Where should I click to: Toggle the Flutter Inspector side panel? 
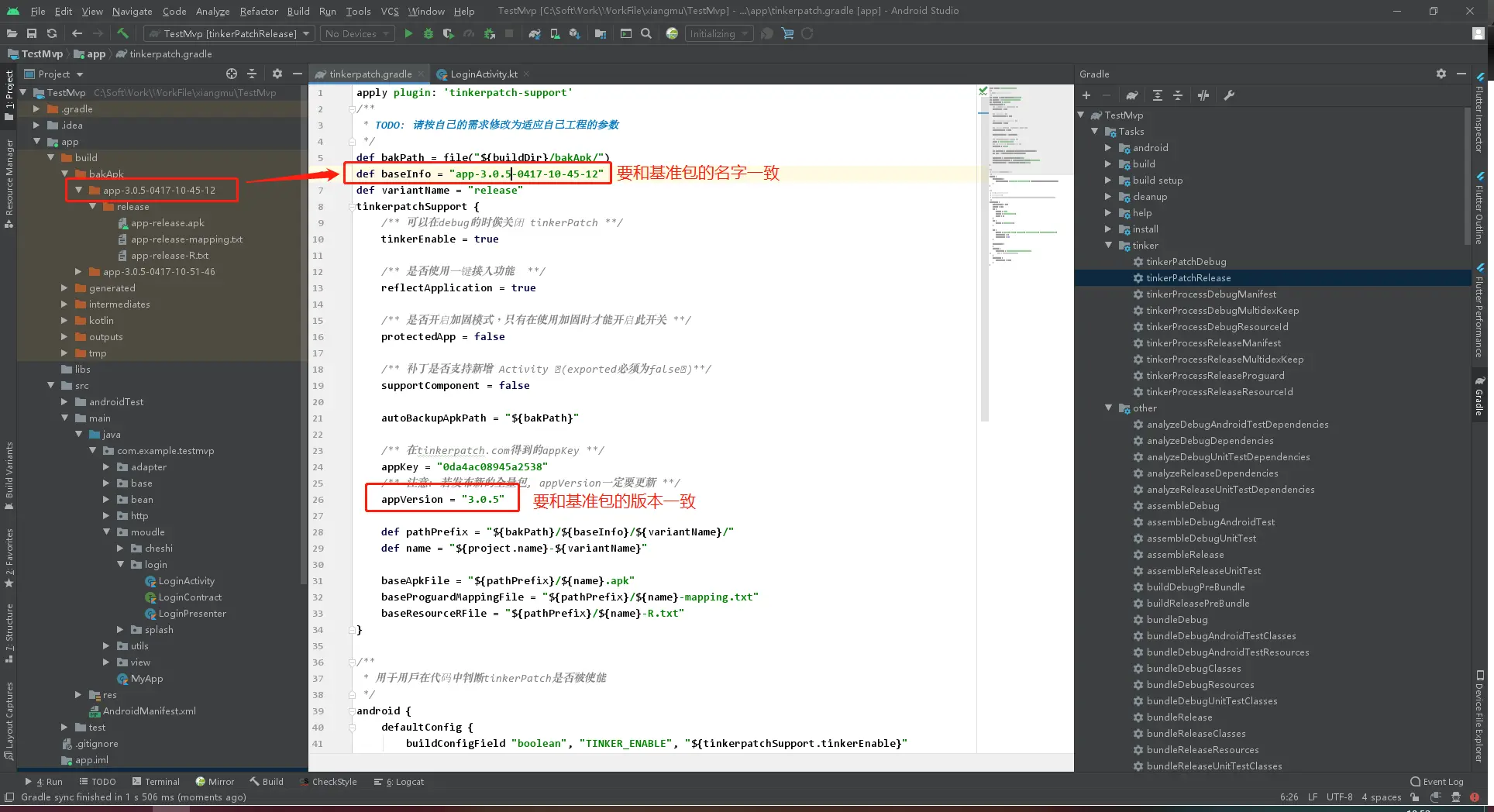pyautogui.click(x=1479, y=112)
